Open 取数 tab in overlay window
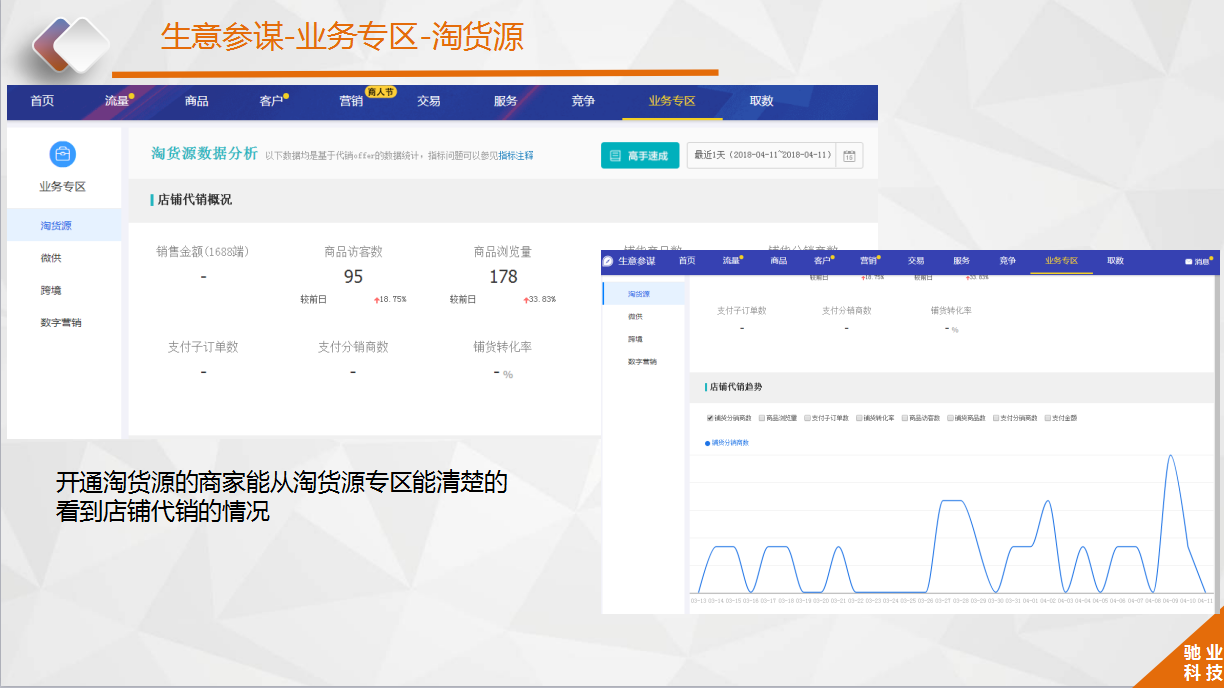The height and width of the screenshot is (688, 1224). click(1115, 261)
